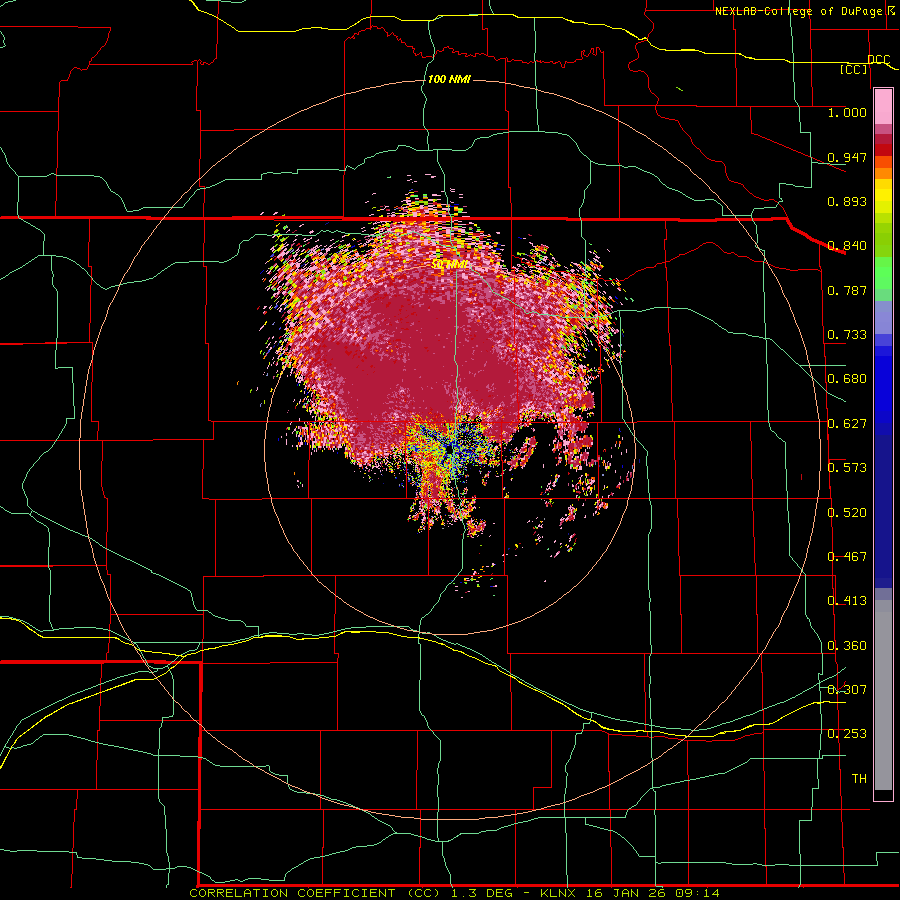Click the 0.467 scale value
Image resolution: width=900 pixels, height=900 pixels.
coord(847,557)
